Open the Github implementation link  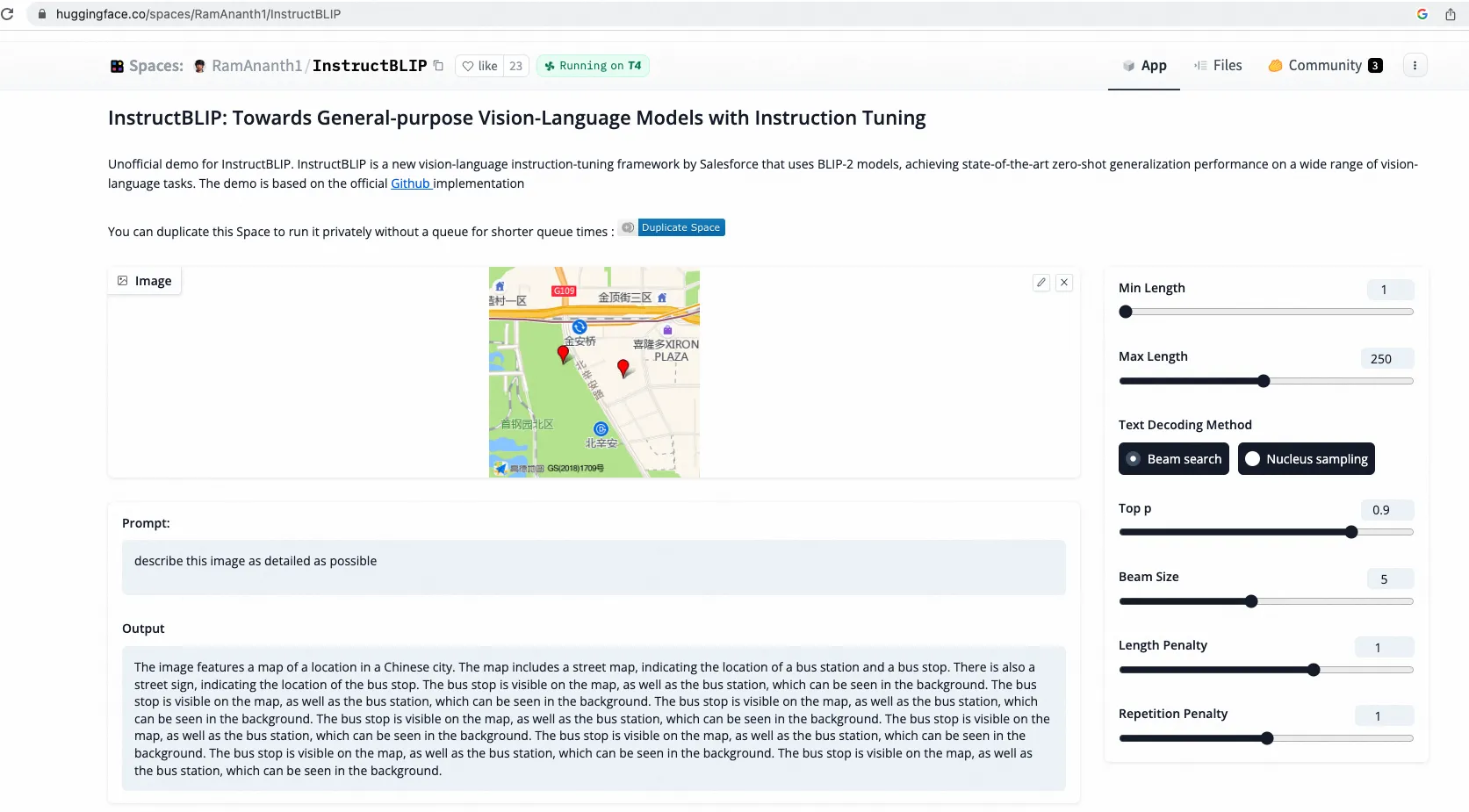410,183
